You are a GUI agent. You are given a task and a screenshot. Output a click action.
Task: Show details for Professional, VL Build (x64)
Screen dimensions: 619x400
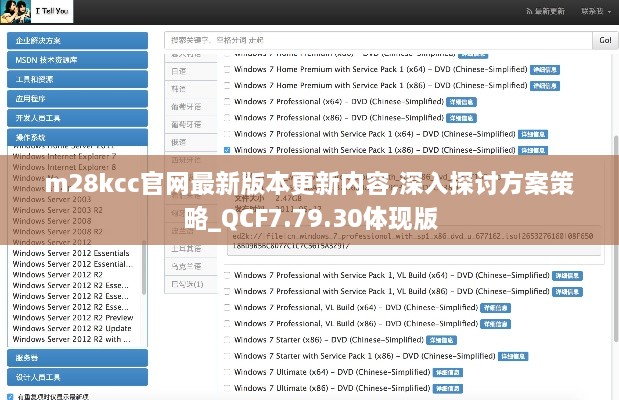coord(496,308)
